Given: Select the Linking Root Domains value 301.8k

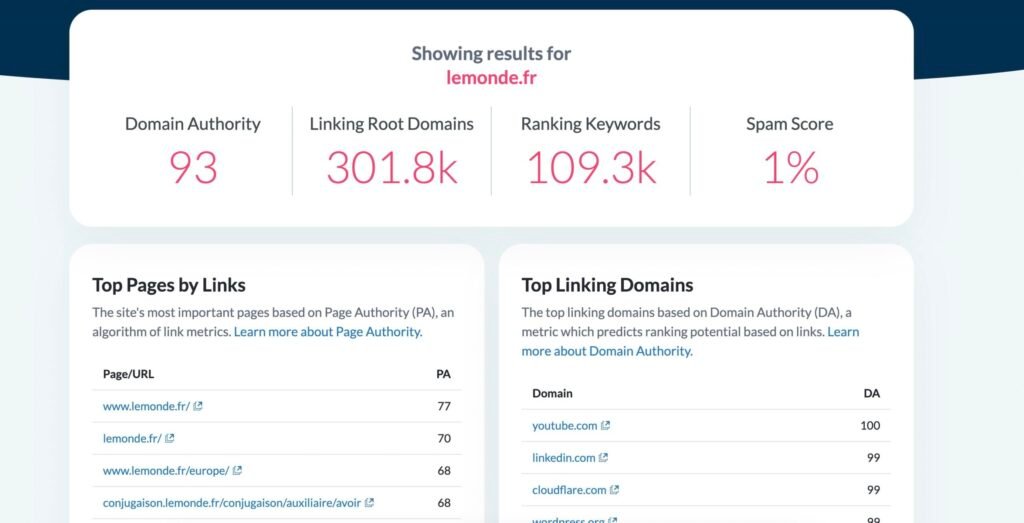Looking at the screenshot, I should pyautogui.click(x=391, y=167).
